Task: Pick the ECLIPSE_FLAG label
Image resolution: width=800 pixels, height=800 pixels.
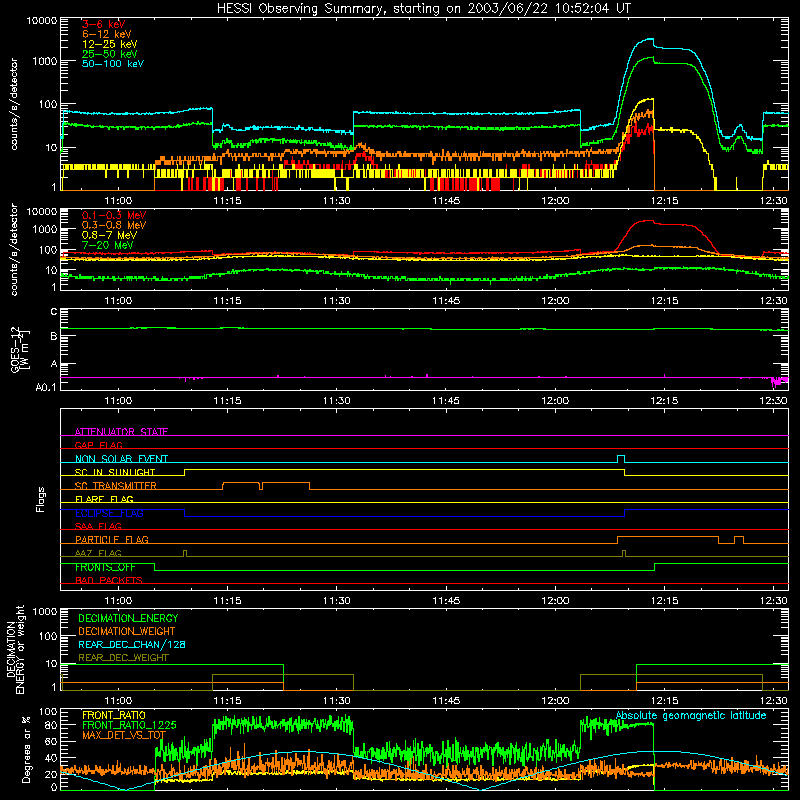Action: [x=109, y=513]
